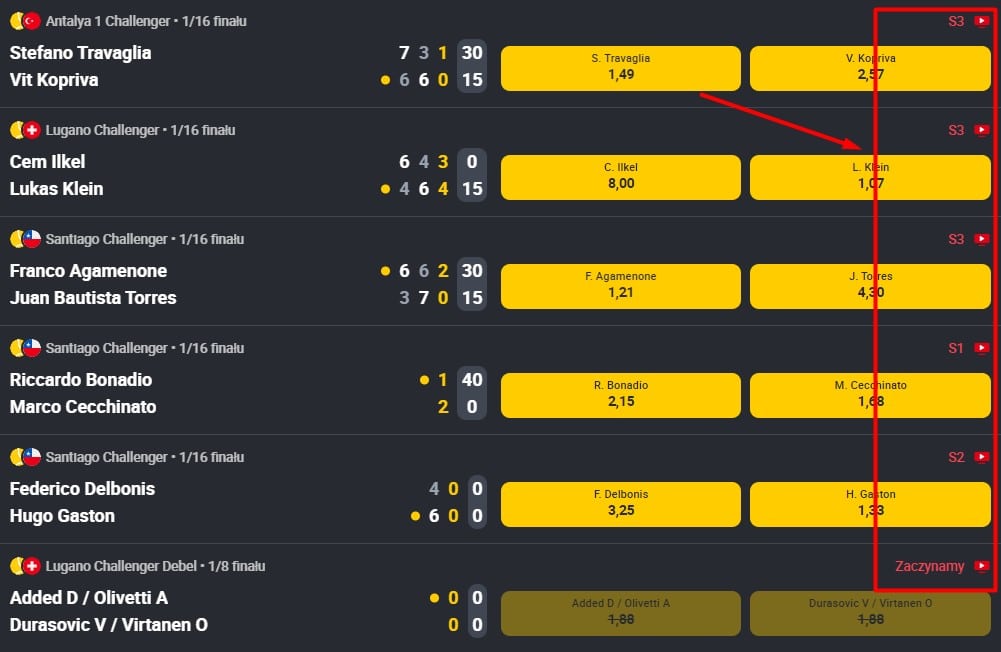Open the Antalya 1 Challenger league header

coord(125,20)
